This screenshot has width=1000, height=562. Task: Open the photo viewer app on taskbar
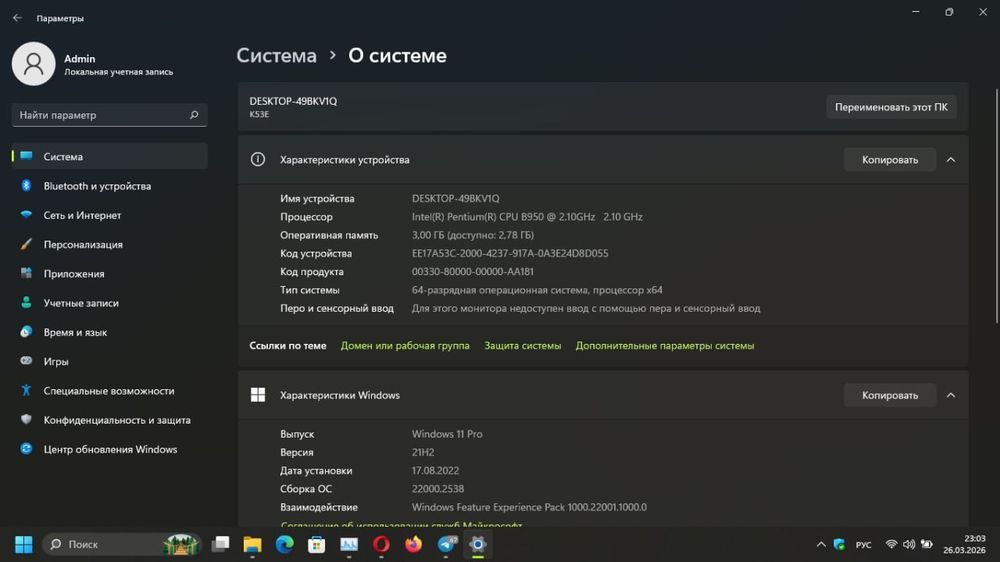349,544
